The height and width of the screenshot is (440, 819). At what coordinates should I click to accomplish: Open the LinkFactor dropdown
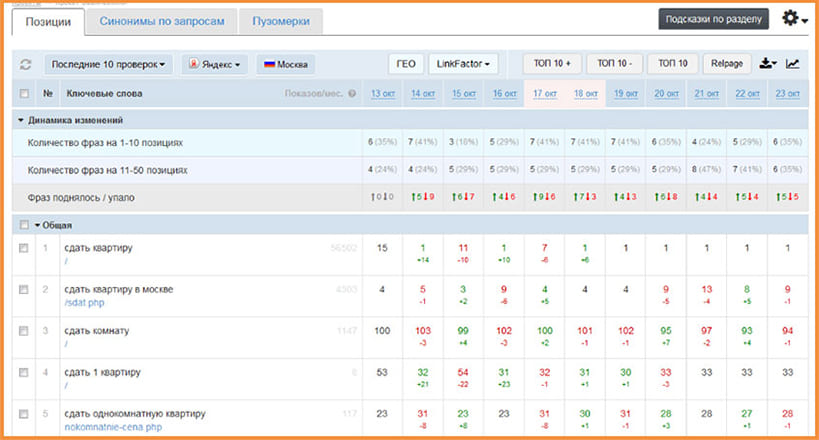click(x=463, y=64)
